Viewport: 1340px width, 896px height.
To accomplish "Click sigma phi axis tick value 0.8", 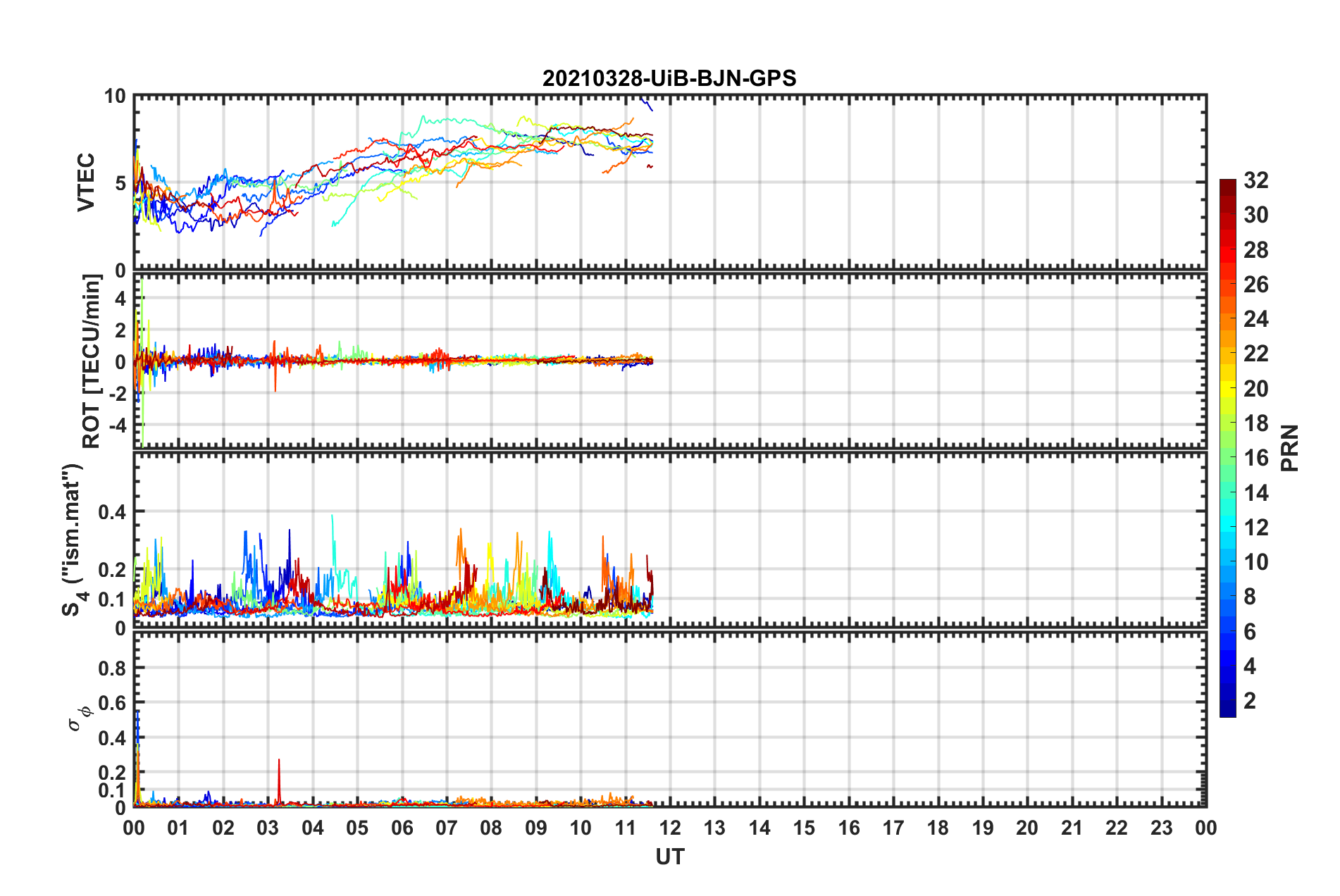I will (x=112, y=668).
